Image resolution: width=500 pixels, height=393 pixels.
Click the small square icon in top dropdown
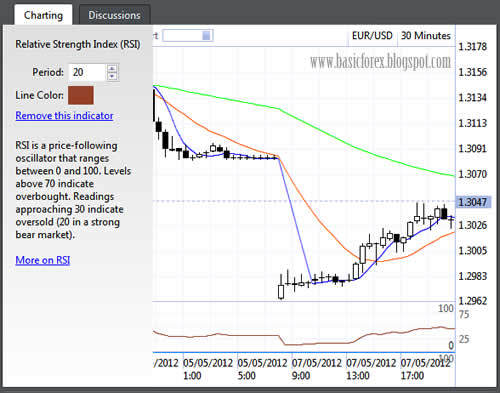point(206,35)
